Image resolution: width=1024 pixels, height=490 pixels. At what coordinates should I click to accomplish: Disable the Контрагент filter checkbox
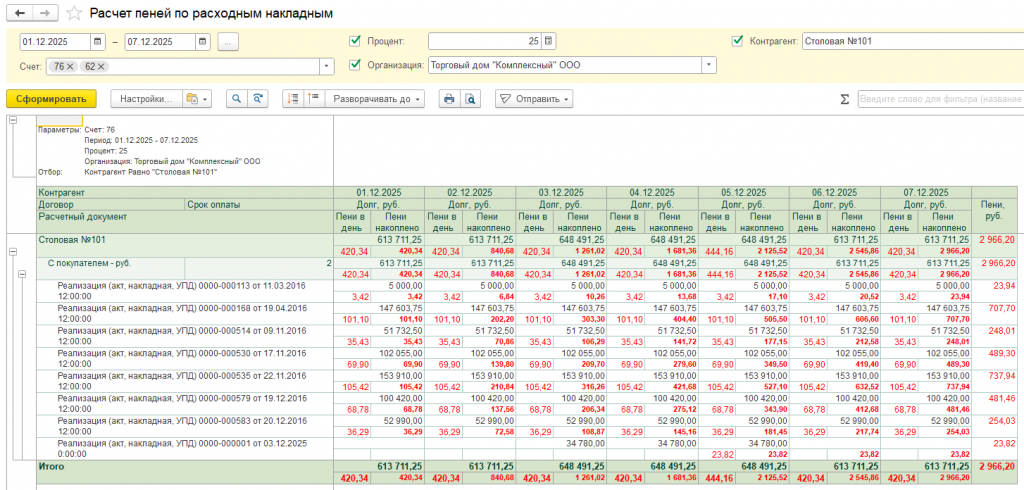coord(738,41)
